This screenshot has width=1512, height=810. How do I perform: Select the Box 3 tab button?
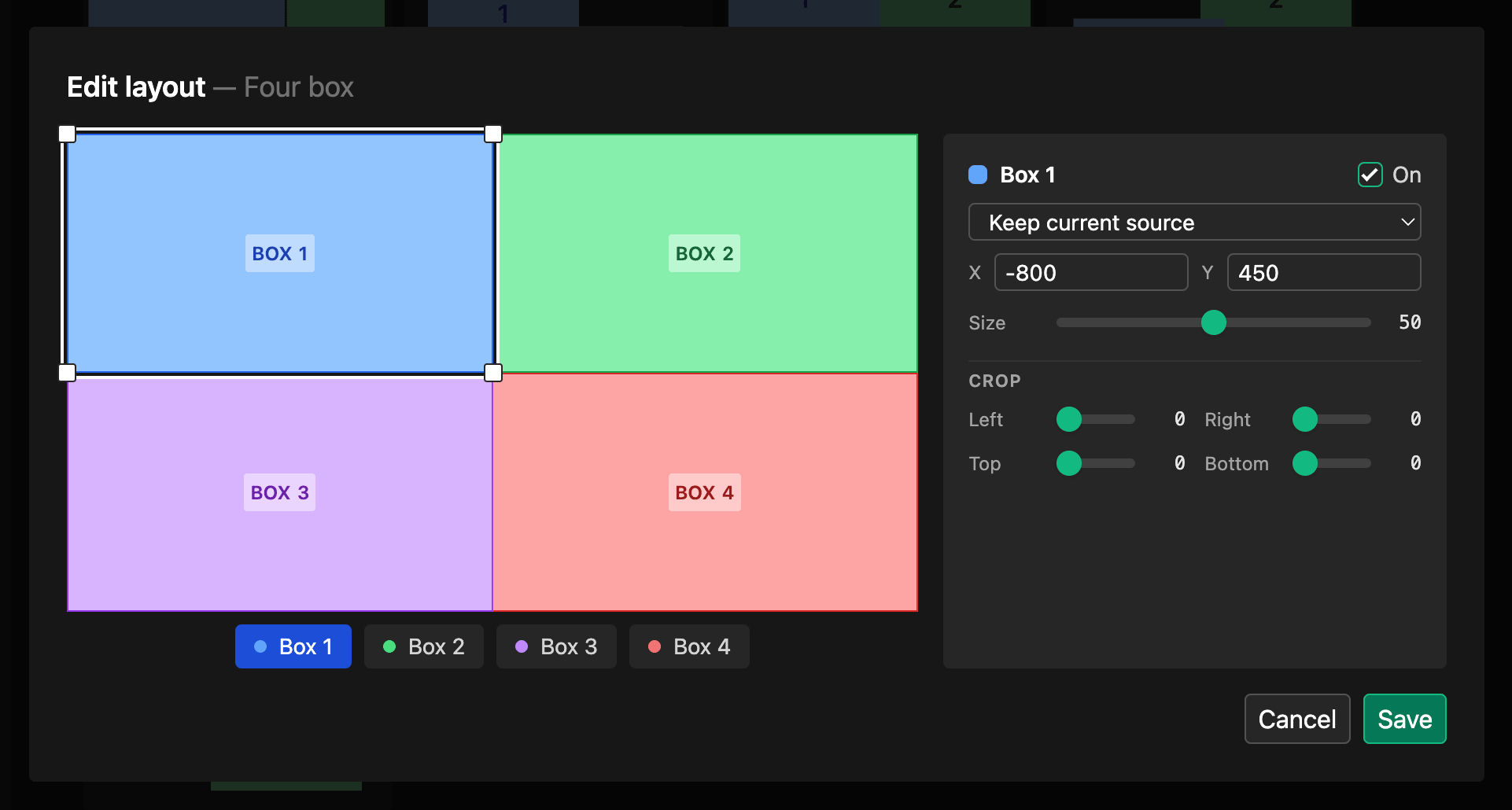(556, 646)
